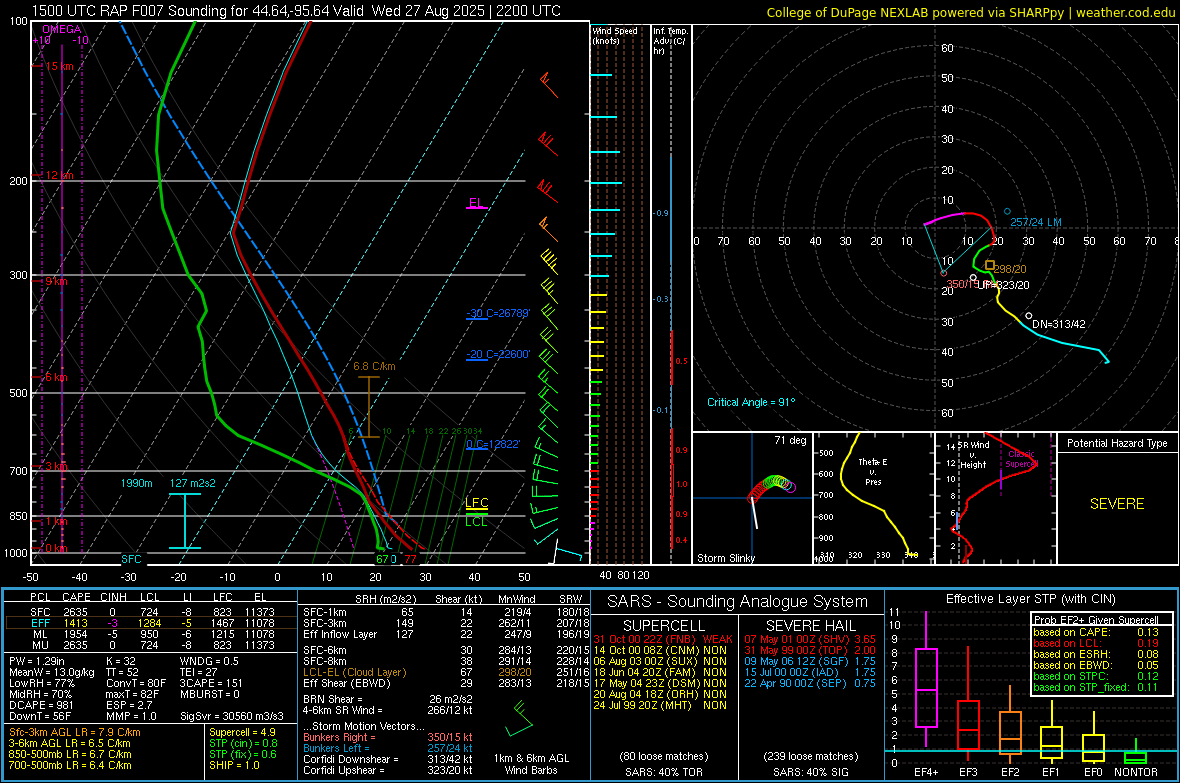Click the '31 Oct 00 22Z (FNB) WEAK' analog

(x=662, y=639)
